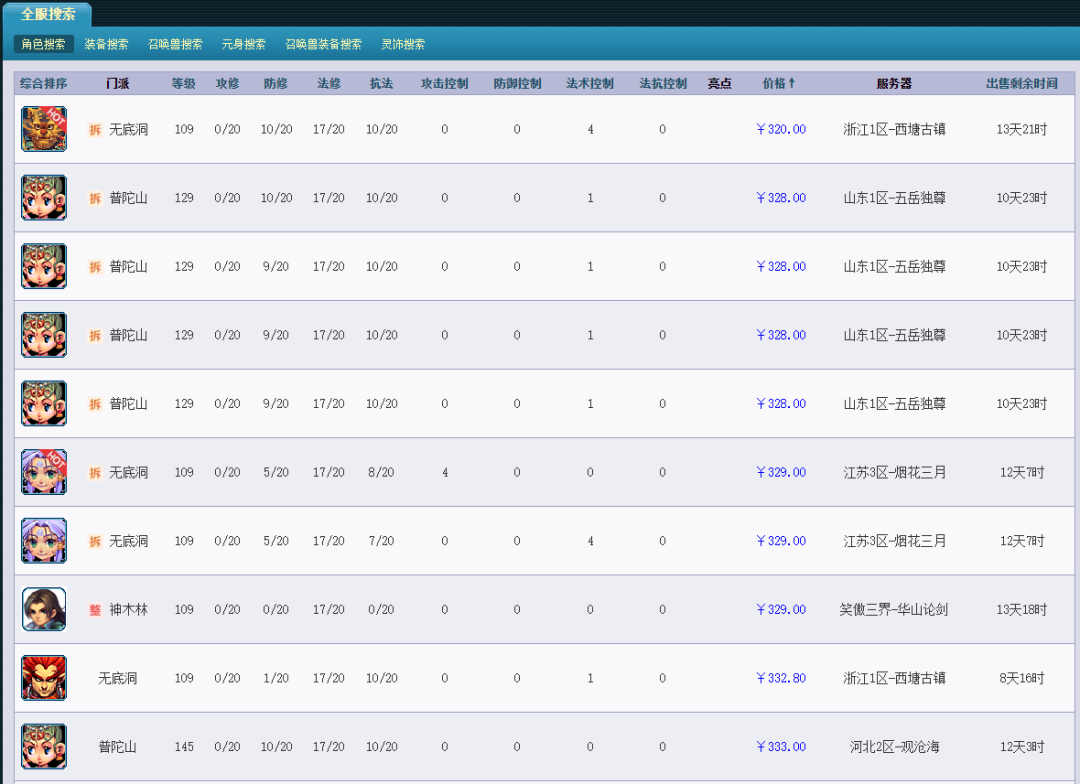Sort by 出售剩余时间 column header
Image resolution: width=1080 pixels, height=784 pixels.
click(x=1021, y=83)
